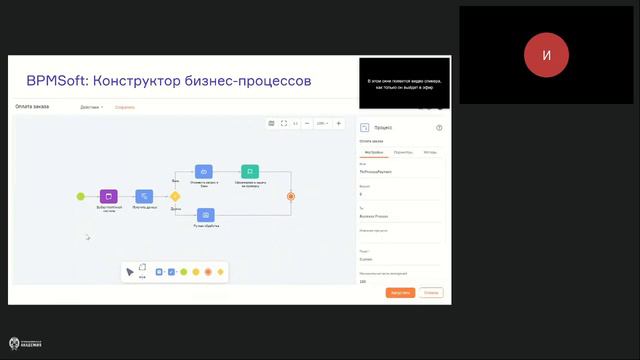Select the blue send request to bank node

point(204,171)
